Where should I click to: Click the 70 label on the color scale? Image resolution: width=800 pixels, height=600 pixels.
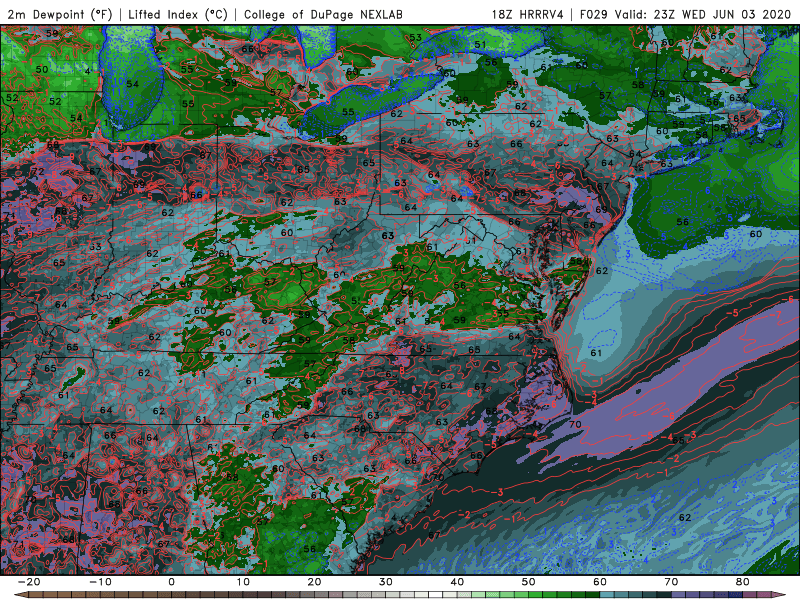tap(671, 582)
